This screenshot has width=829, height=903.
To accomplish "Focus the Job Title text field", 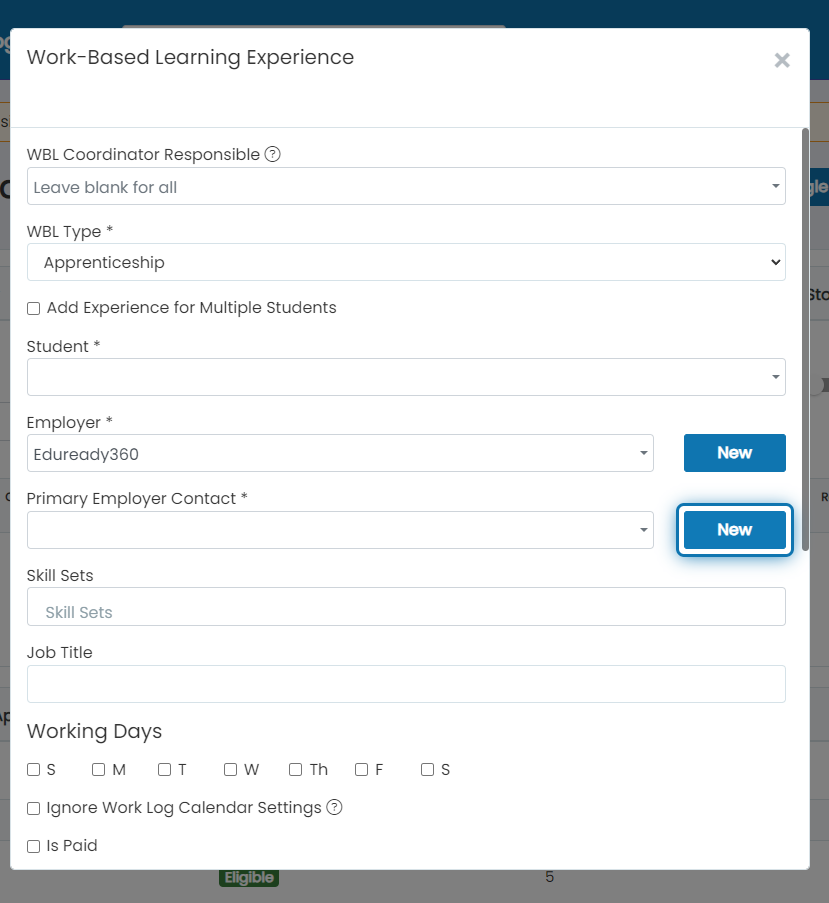I will pyautogui.click(x=406, y=684).
